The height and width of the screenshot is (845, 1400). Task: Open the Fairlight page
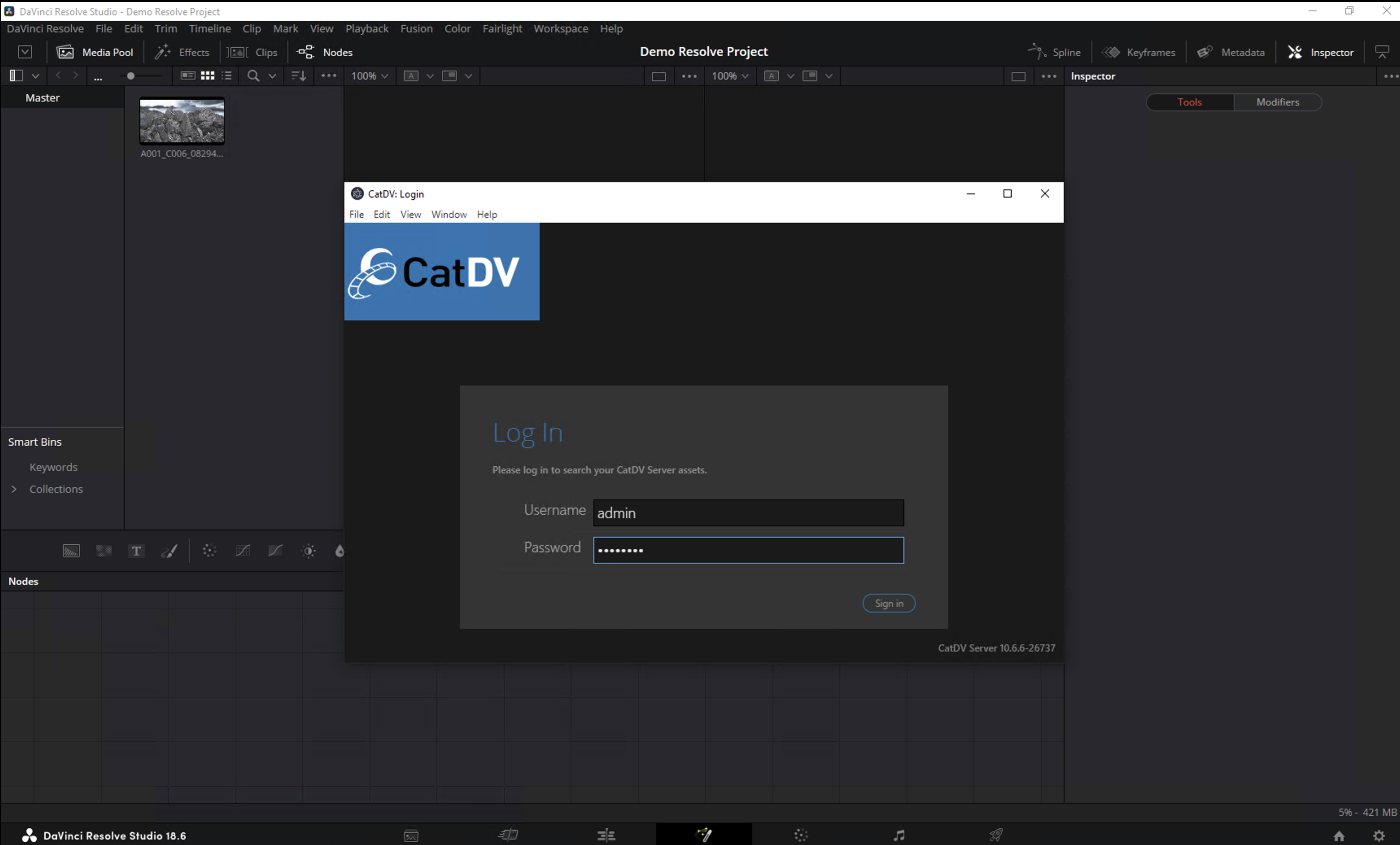tap(899, 835)
